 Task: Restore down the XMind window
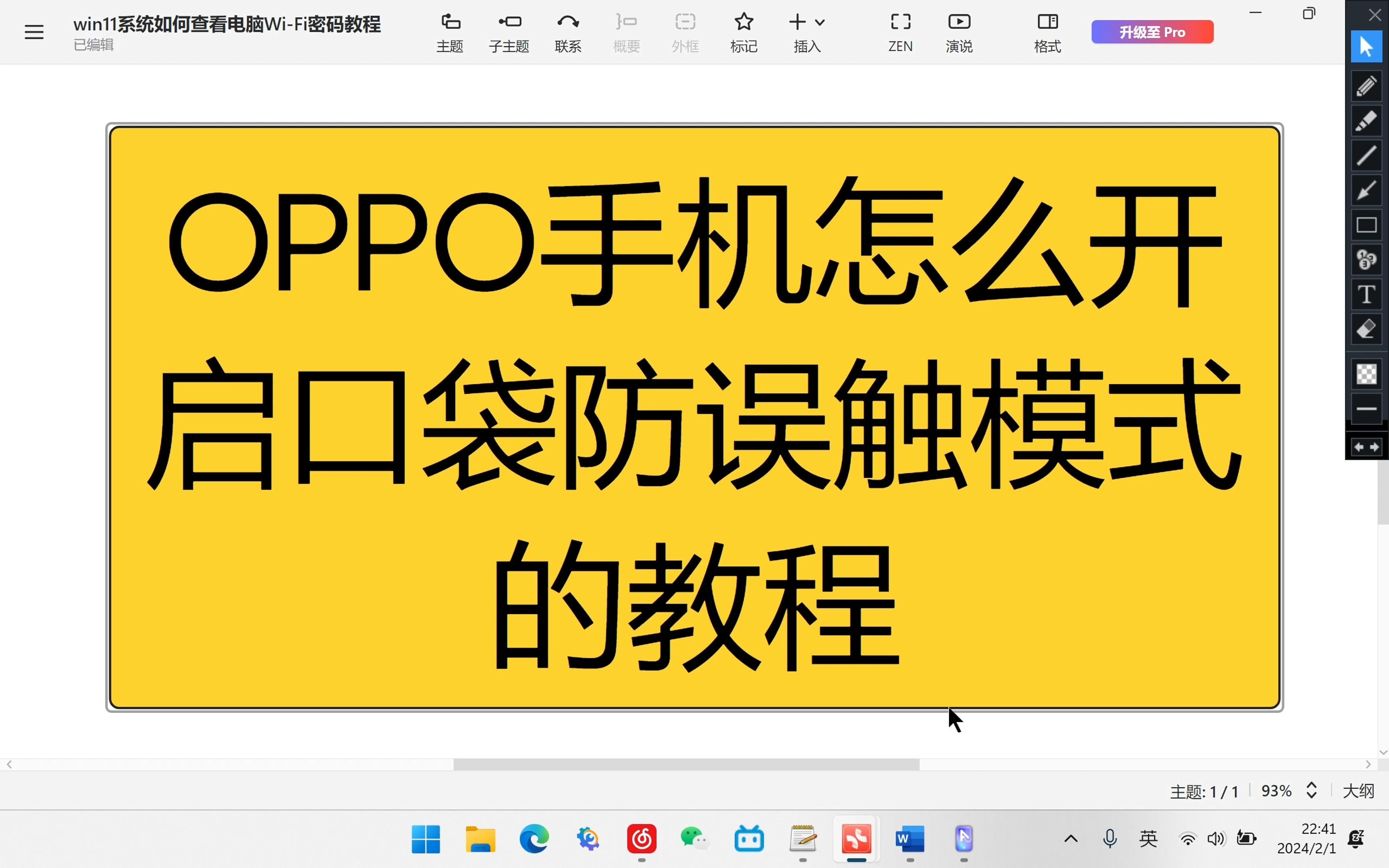pos(1309,12)
